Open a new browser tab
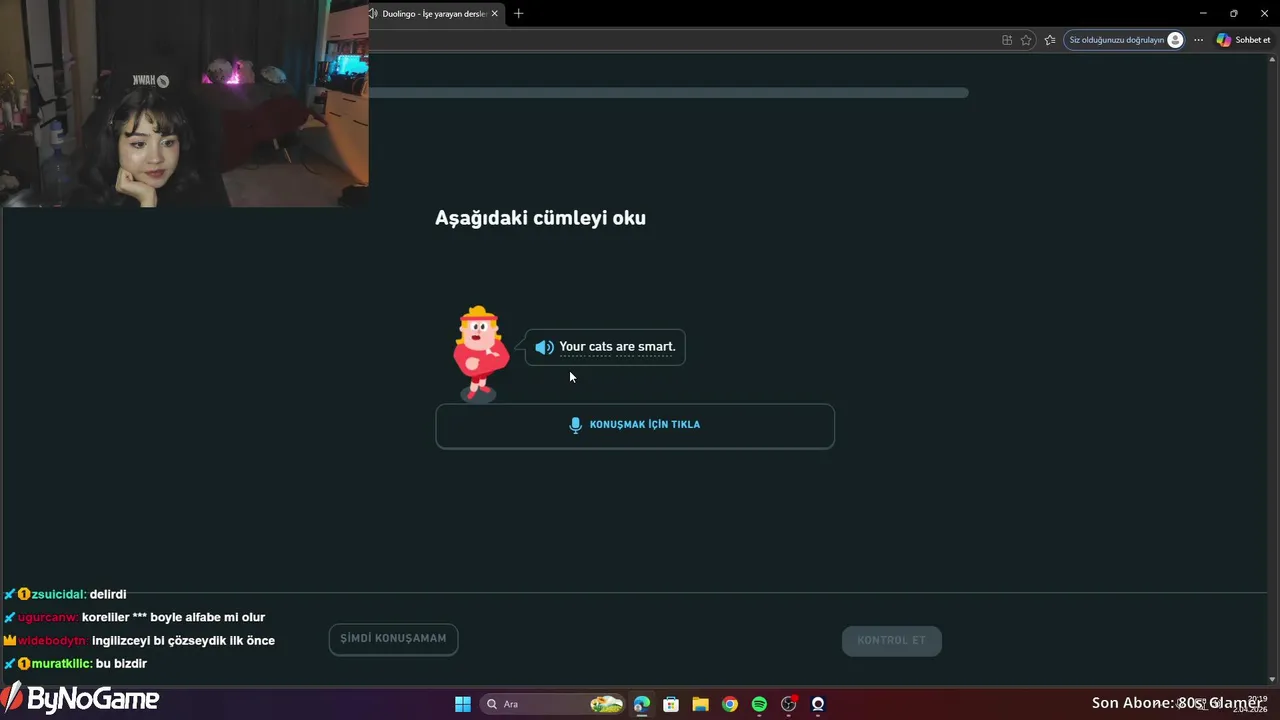 (518, 14)
